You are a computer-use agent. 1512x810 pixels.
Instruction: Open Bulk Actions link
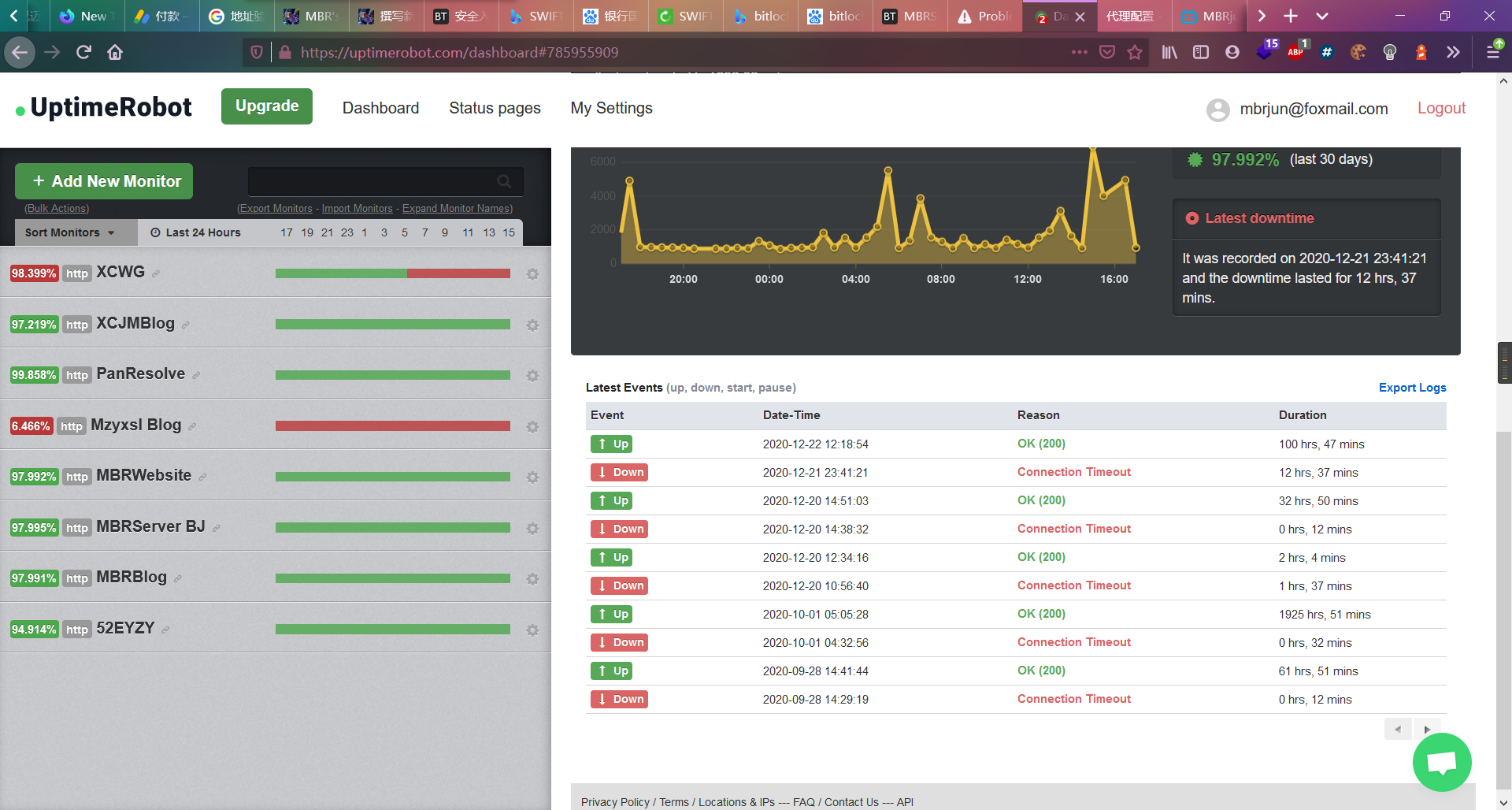[x=57, y=209]
